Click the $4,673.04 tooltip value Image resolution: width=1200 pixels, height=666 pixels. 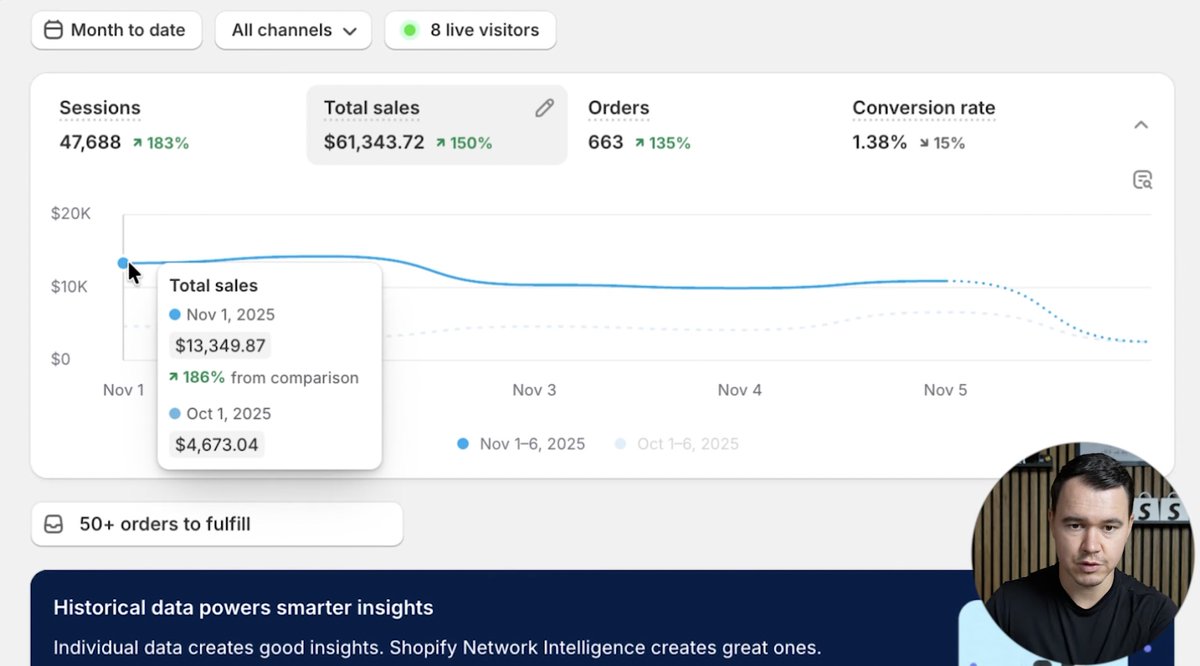[x=216, y=445]
